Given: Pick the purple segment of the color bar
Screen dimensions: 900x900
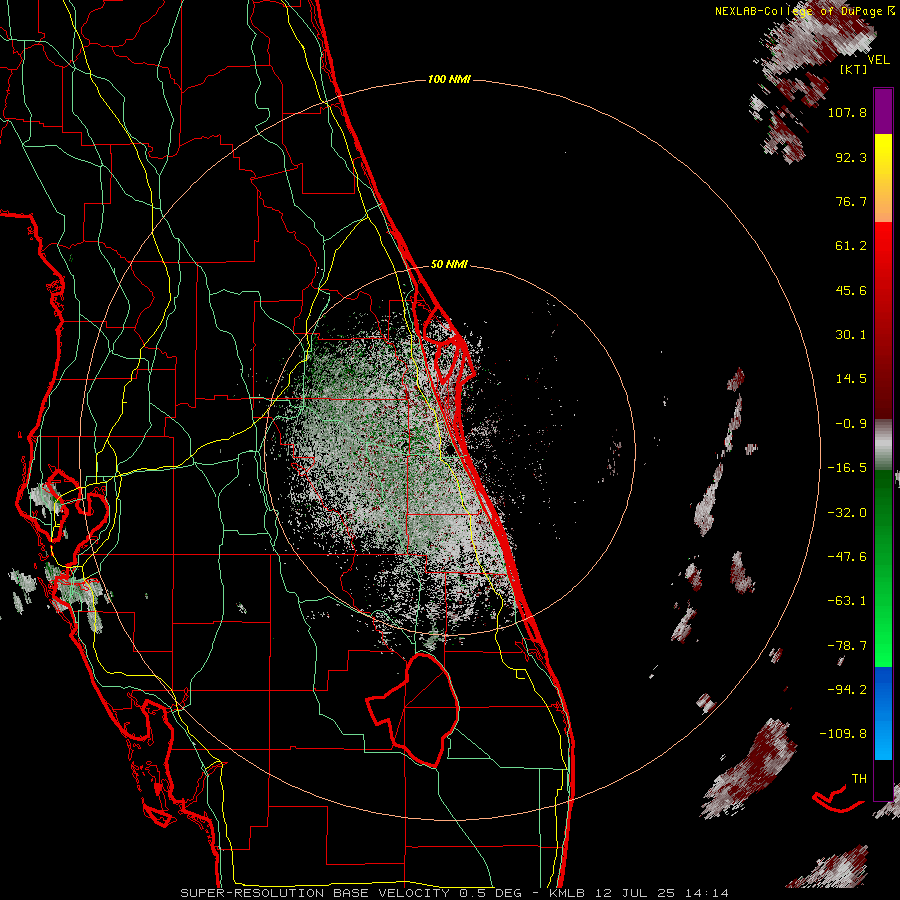Looking at the screenshot, I should [x=883, y=111].
